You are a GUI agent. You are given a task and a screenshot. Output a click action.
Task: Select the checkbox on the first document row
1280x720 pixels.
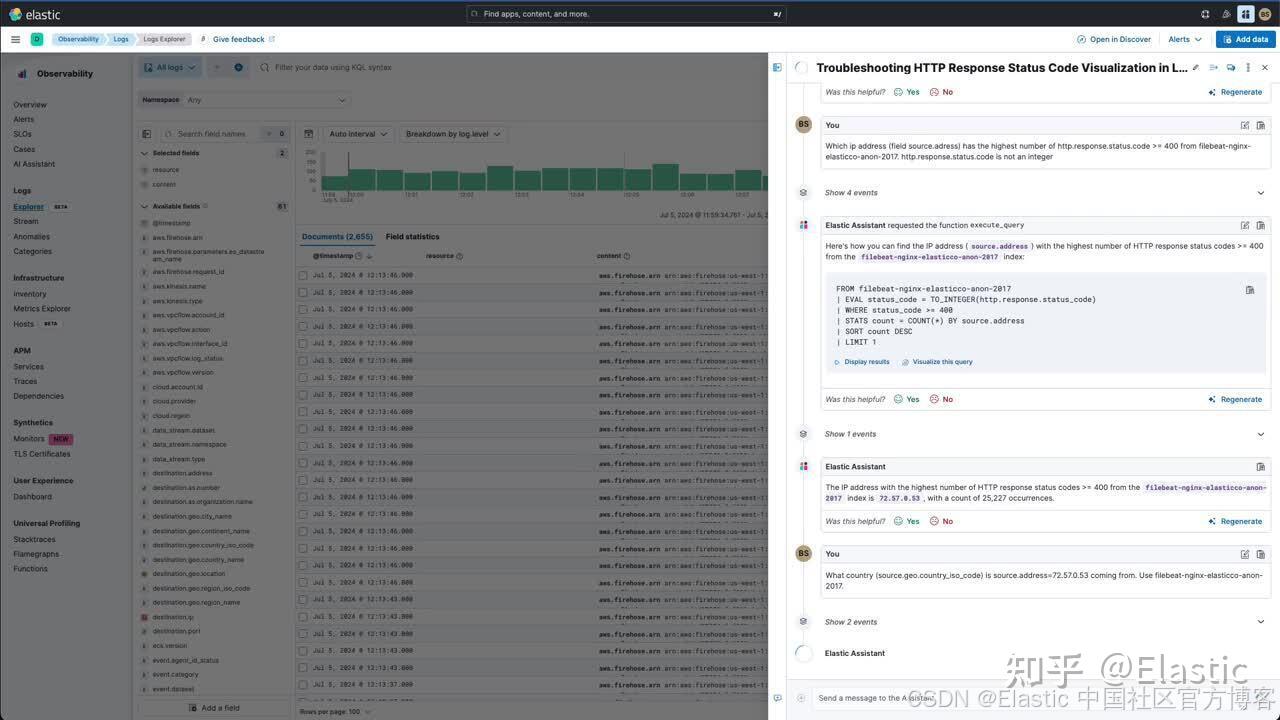(303, 275)
